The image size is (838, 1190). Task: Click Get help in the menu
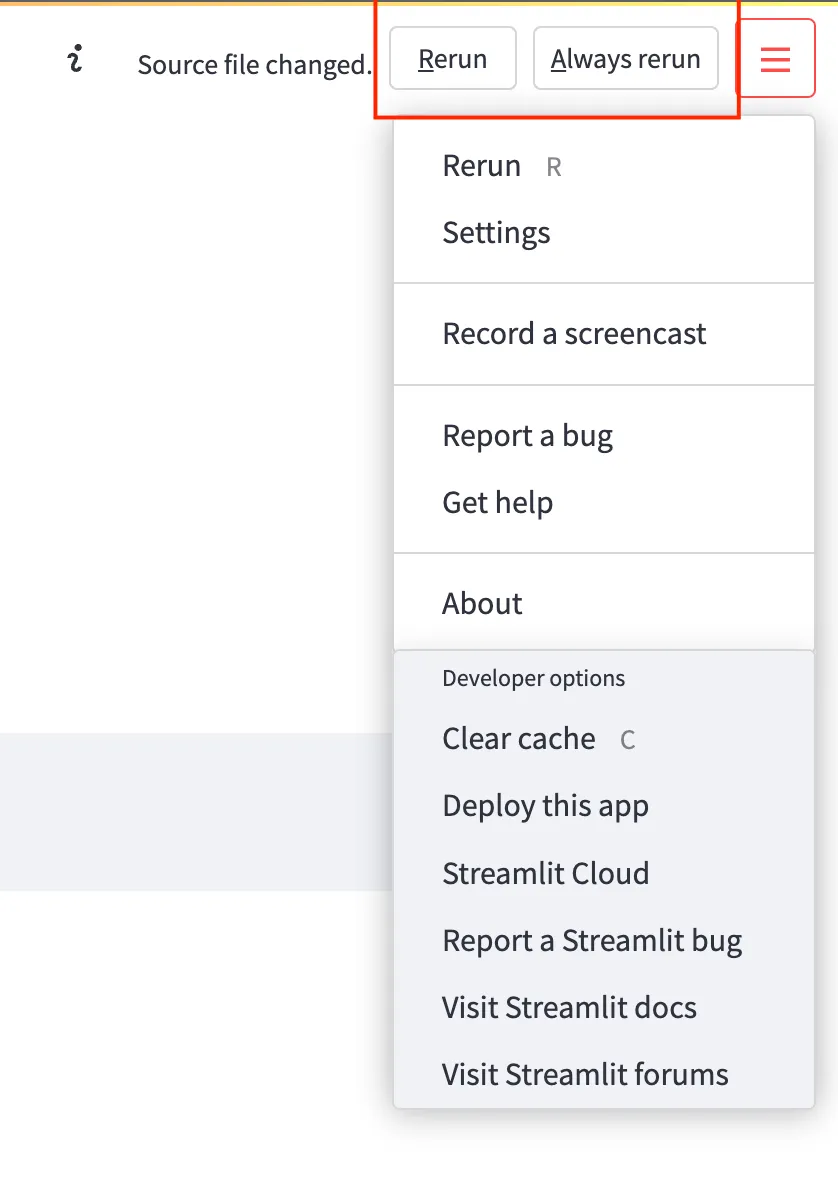(497, 502)
